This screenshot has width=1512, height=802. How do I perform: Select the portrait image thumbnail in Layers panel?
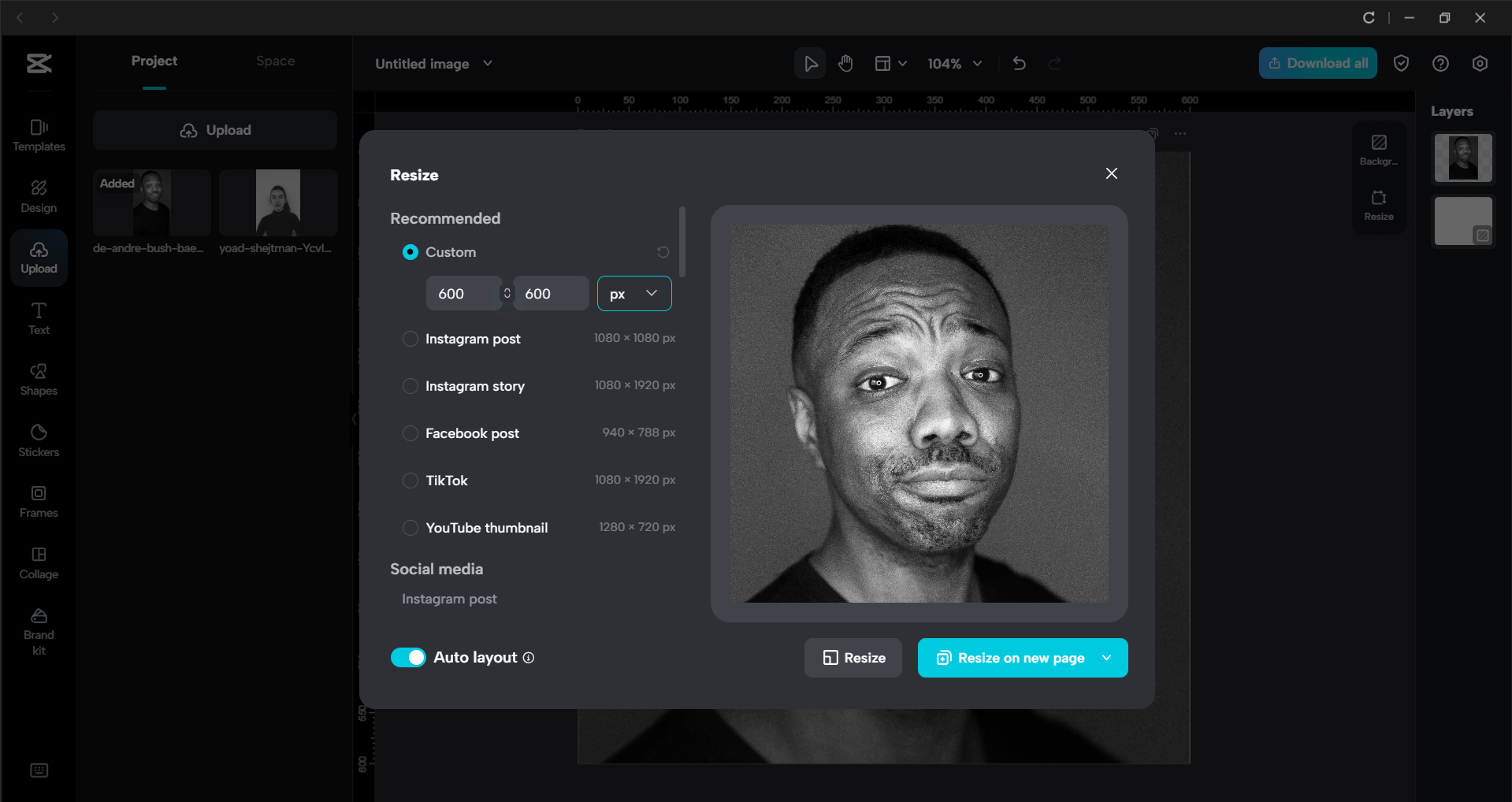point(1462,158)
